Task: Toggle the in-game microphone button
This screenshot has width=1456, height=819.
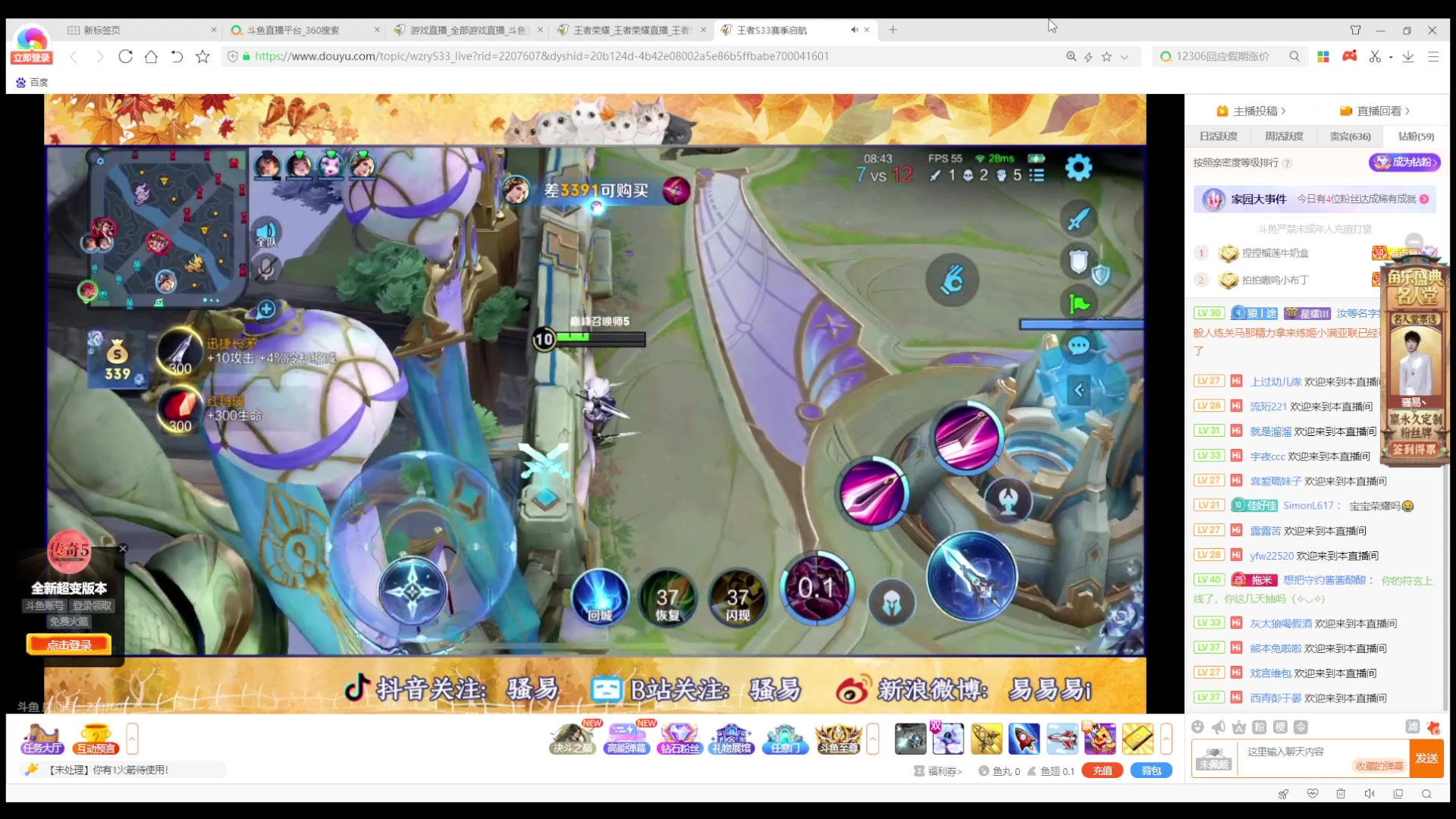Action: click(265, 268)
